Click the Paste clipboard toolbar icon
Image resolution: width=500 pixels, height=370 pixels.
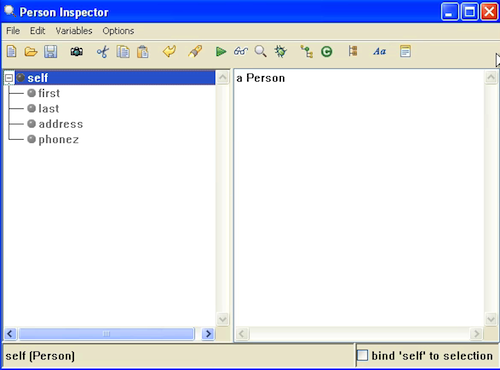pyautogui.click(x=143, y=52)
